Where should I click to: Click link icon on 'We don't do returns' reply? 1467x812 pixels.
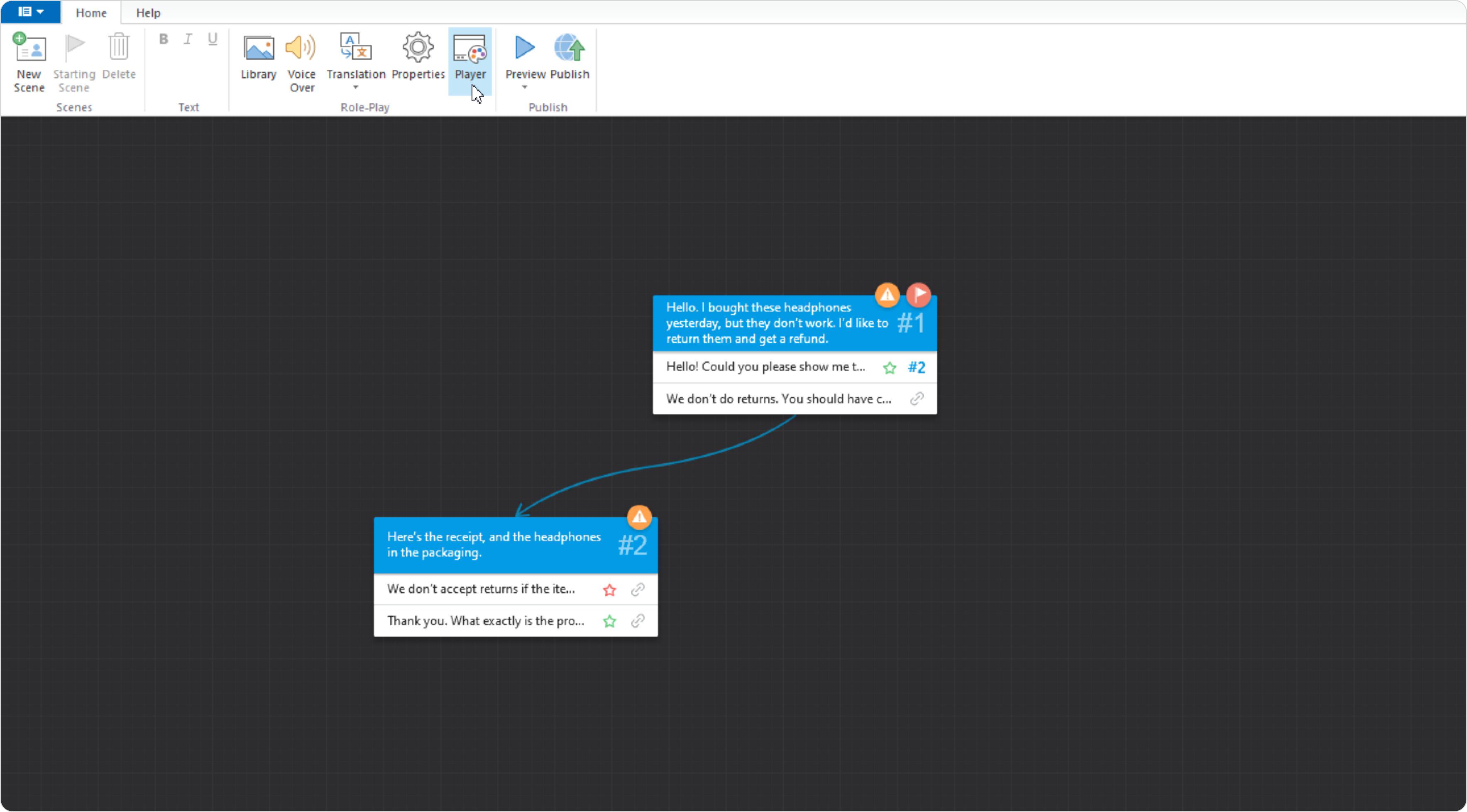[x=916, y=399]
